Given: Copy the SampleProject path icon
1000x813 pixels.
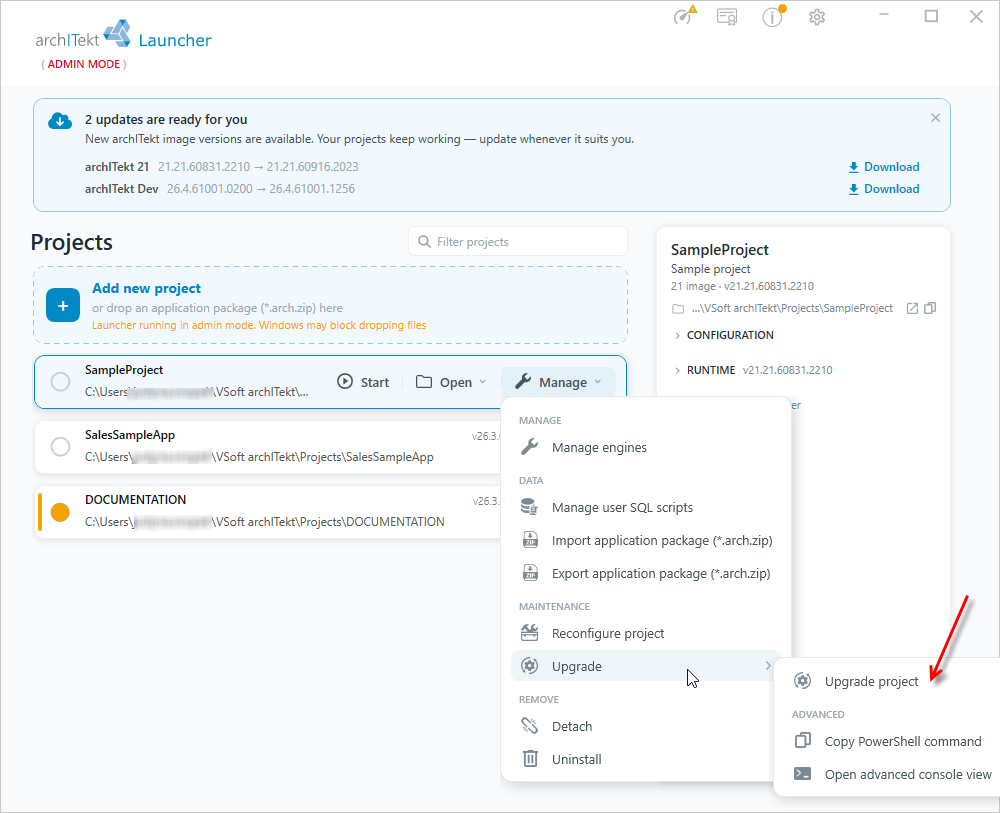Looking at the screenshot, I should (930, 308).
